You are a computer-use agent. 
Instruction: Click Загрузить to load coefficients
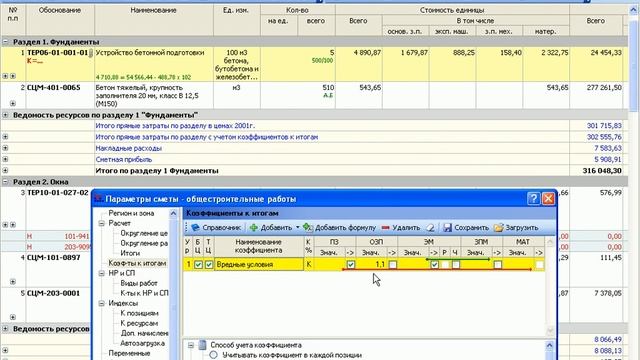point(516,227)
